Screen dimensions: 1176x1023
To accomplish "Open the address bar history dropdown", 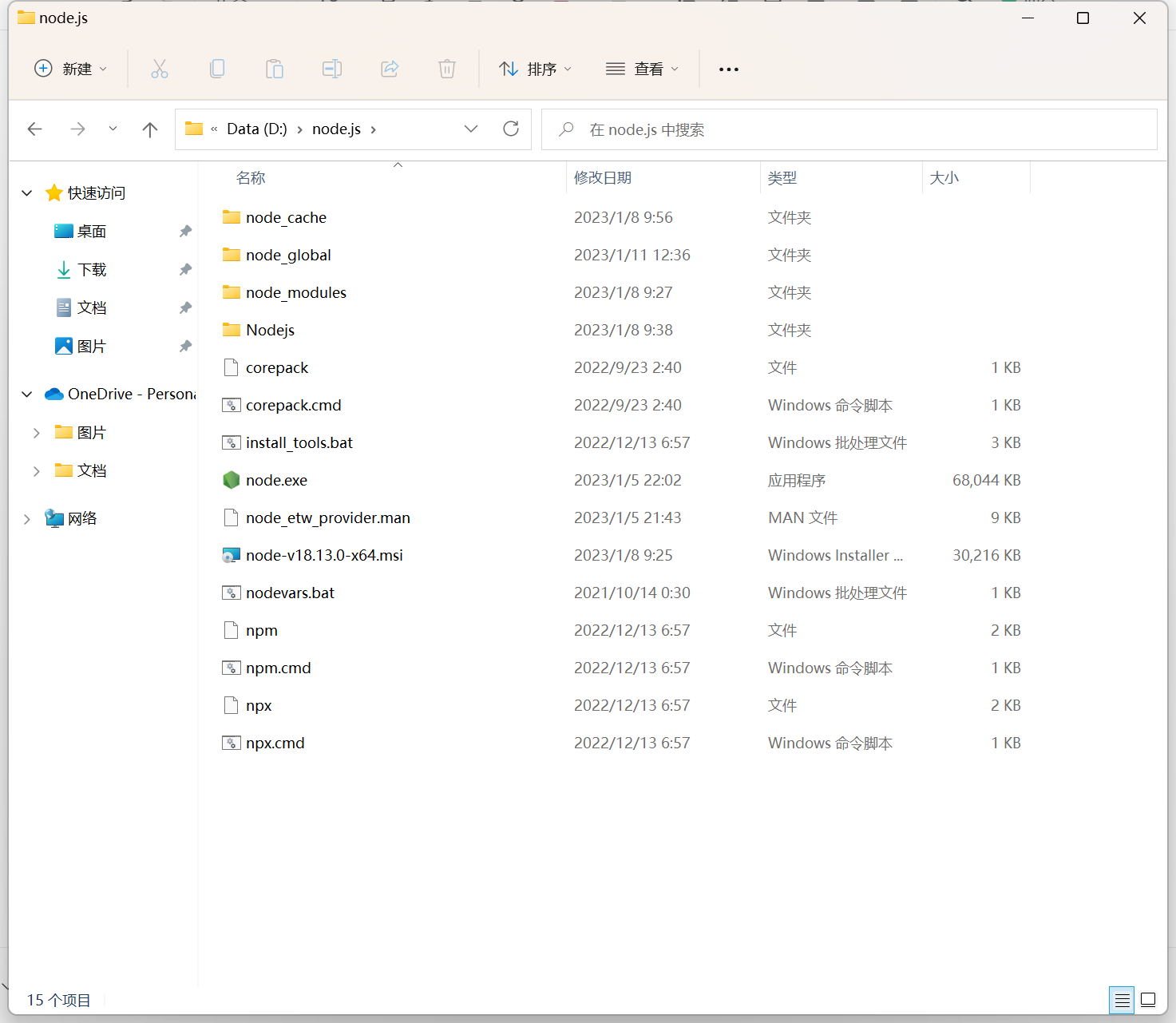I will 471,129.
